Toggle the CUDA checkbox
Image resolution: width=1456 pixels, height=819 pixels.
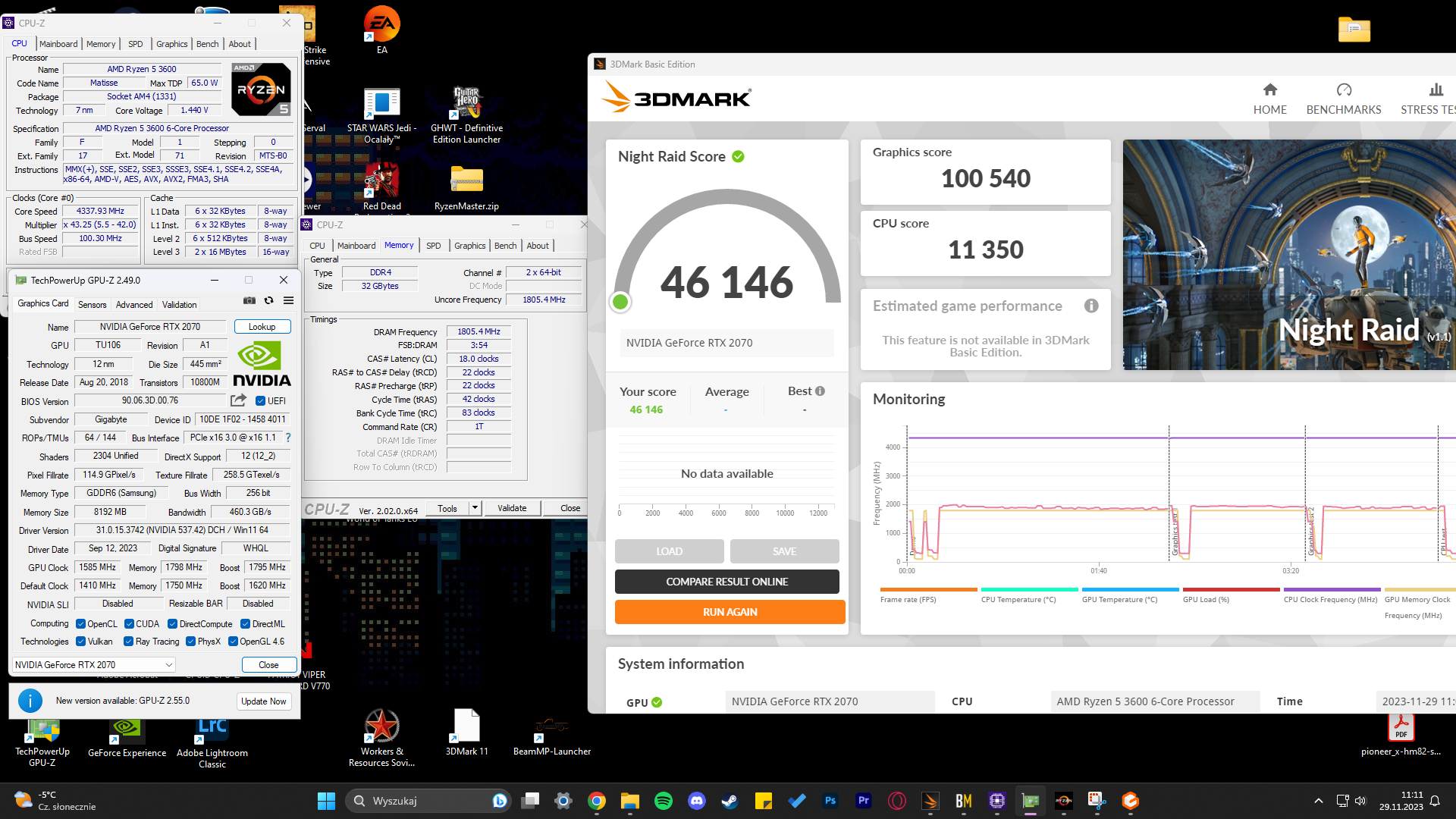pos(129,624)
